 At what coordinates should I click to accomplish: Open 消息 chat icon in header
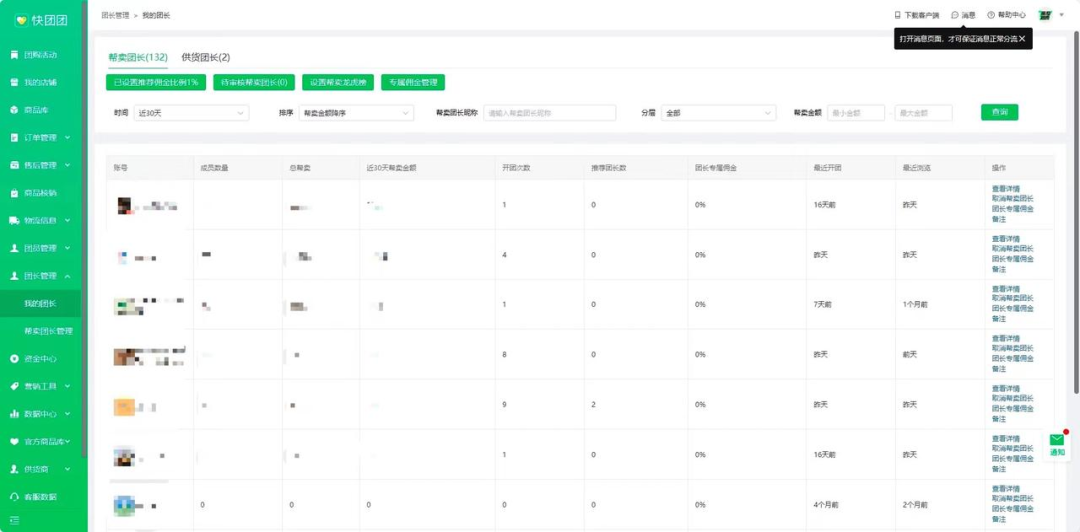[955, 15]
